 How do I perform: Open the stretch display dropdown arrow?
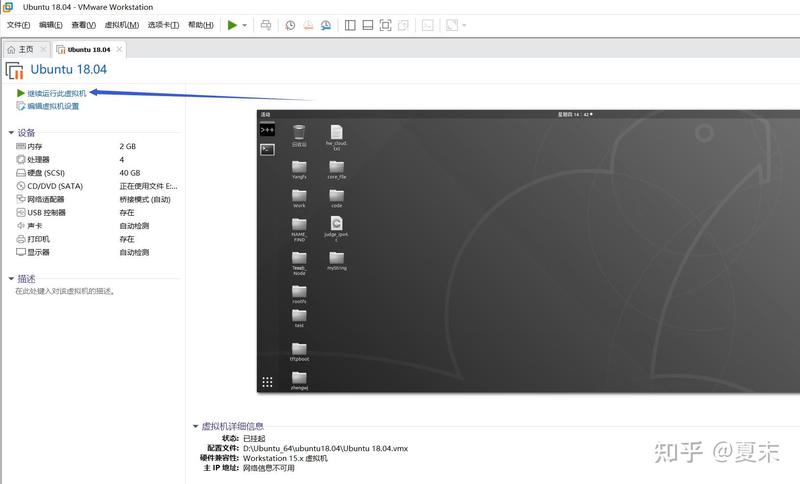pos(464,25)
